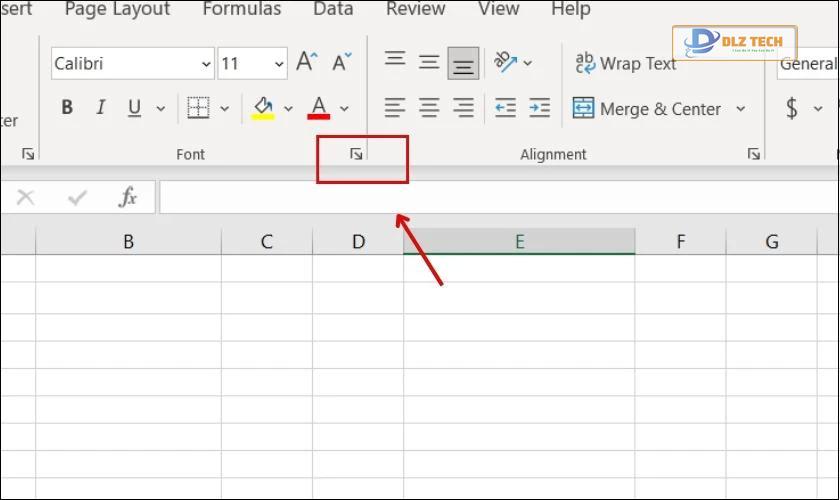Select column E header
Screen dimensions: 840x500
point(520,242)
